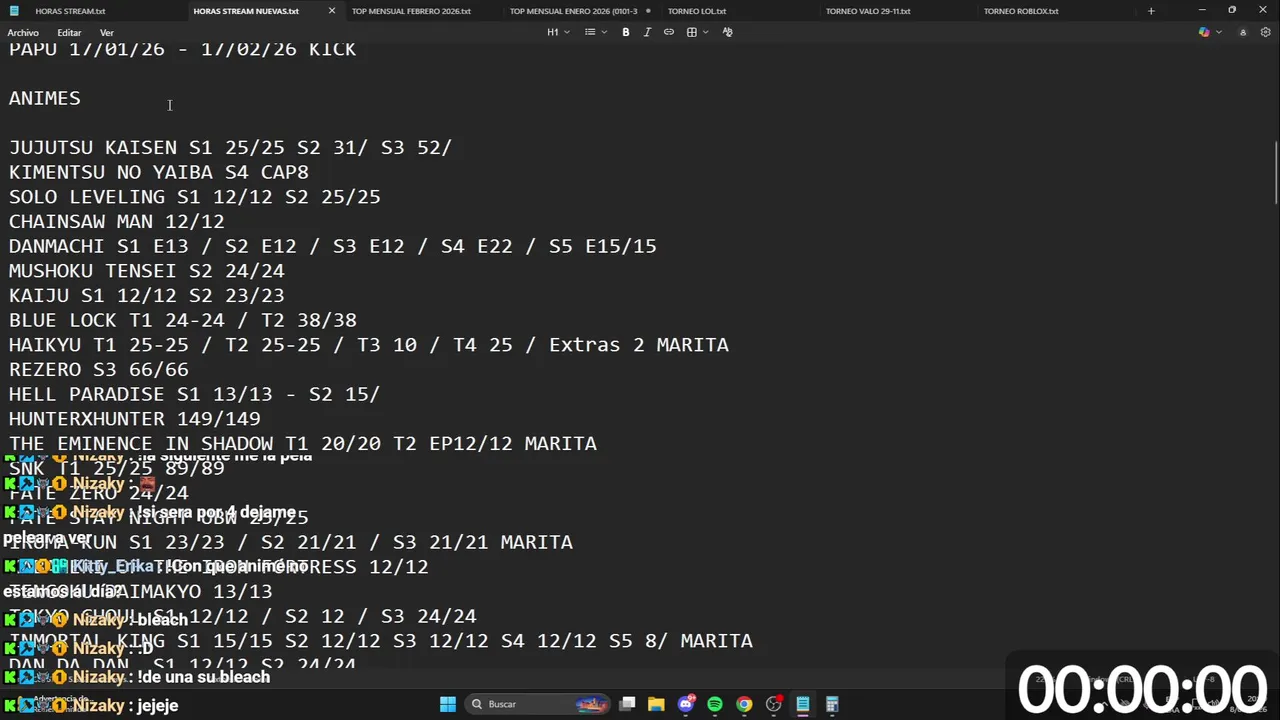1280x720 pixels.
Task: Click the 00:00:00 timer overlay
Action: click(1142, 689)
